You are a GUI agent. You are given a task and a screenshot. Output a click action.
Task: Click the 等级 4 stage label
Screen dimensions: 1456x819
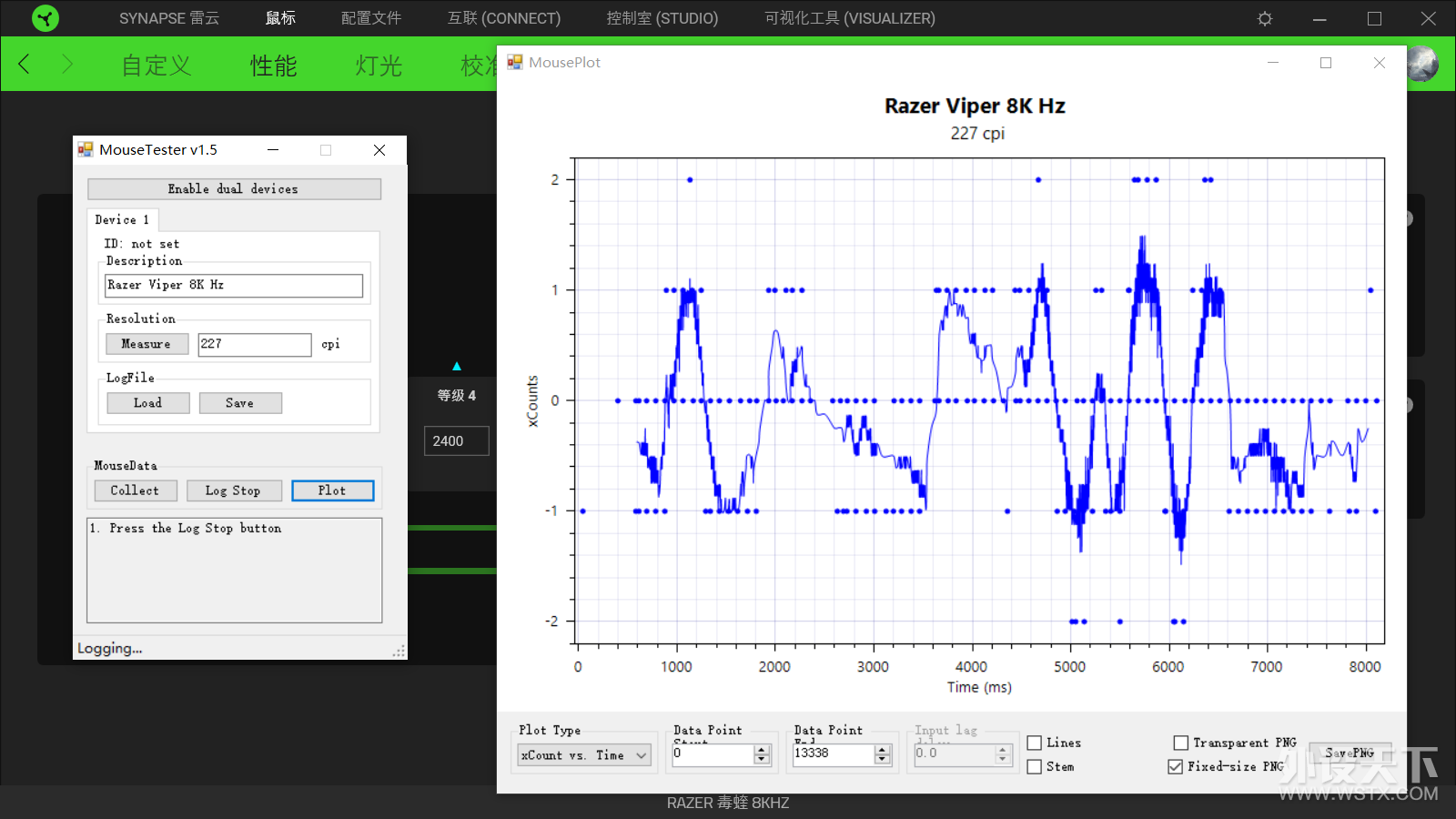(x=457, y=395)
